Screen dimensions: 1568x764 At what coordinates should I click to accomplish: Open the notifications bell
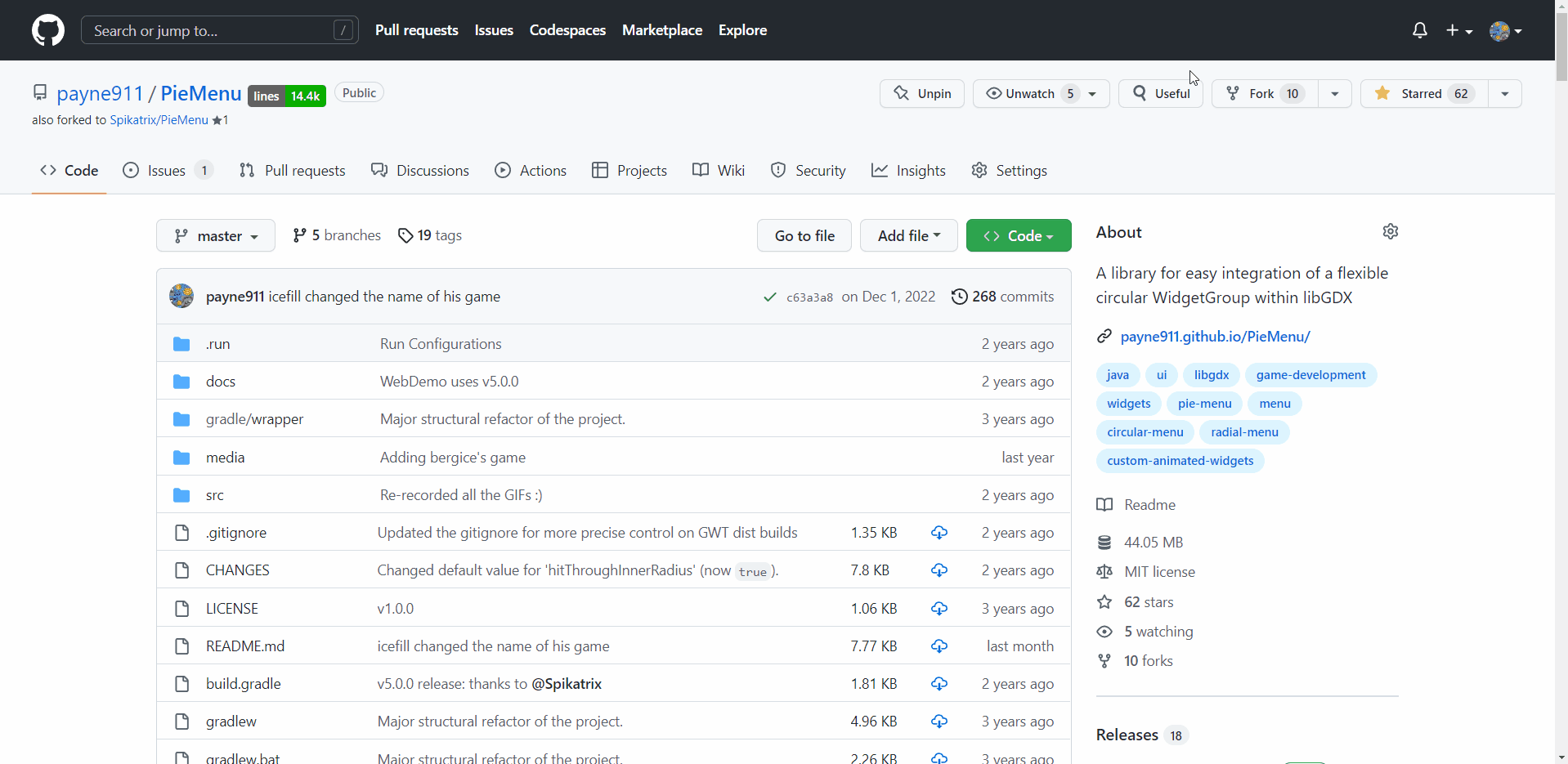pyautogui.click(x=1420, y=30)
